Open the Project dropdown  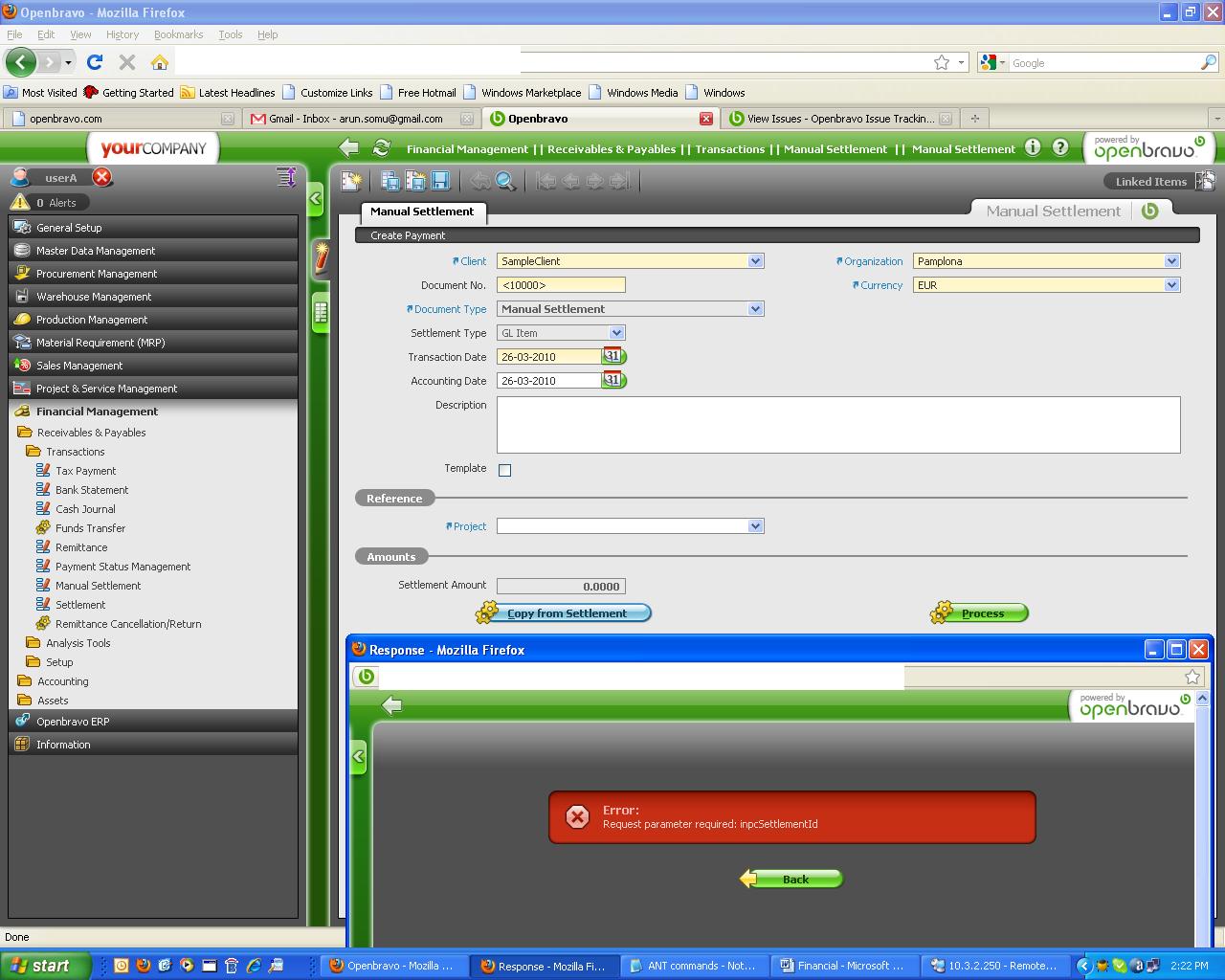point(755,525)
